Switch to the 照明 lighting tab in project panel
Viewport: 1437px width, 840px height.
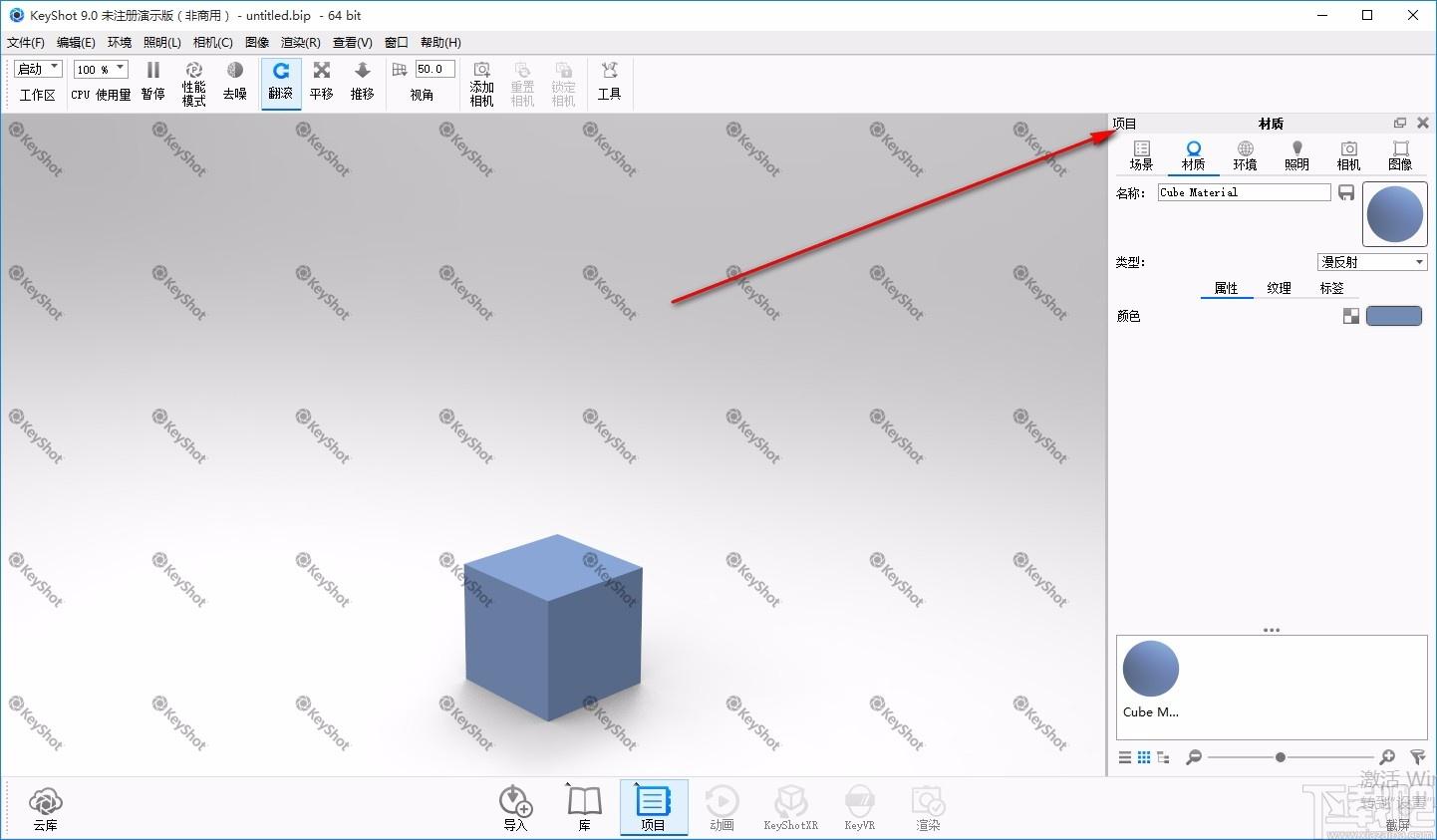[x=1297, y=155]
